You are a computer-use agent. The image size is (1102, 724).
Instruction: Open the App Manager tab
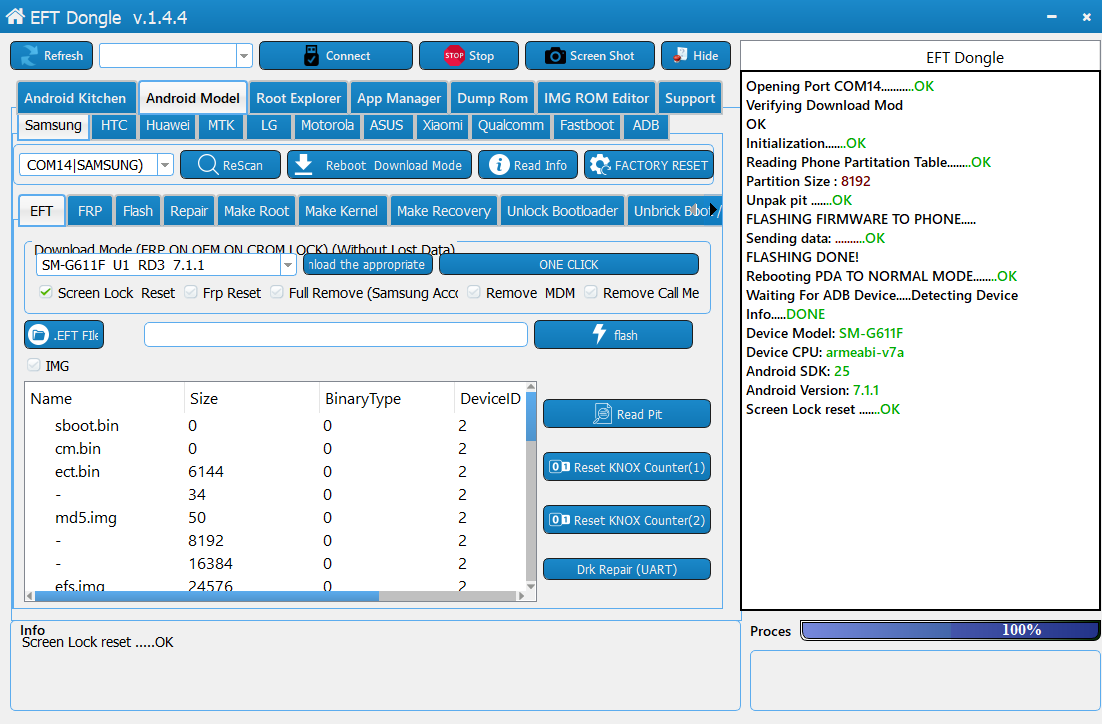click(x=399, y=98)
